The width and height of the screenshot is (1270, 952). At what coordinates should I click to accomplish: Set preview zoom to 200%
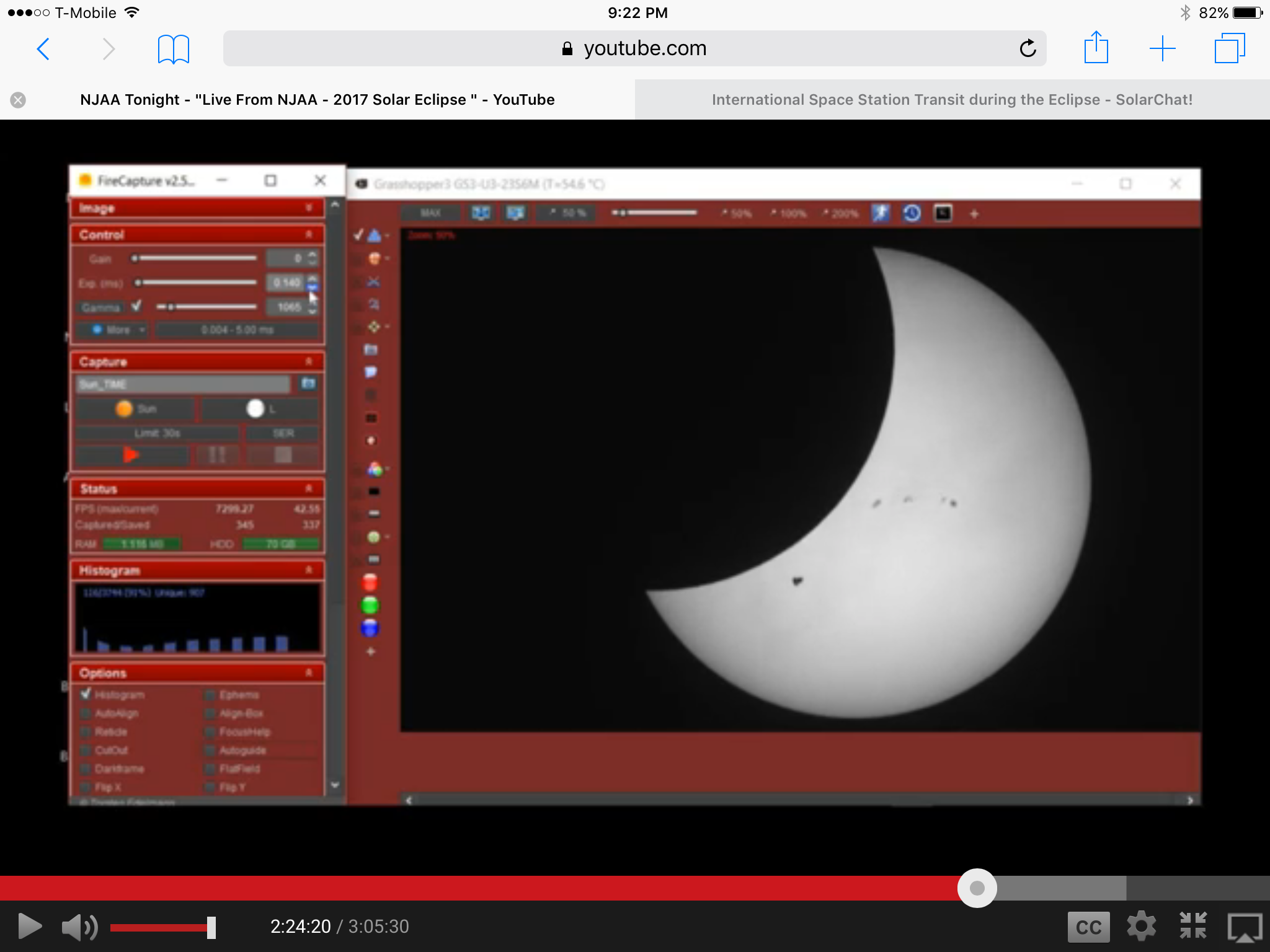[841, 214]
